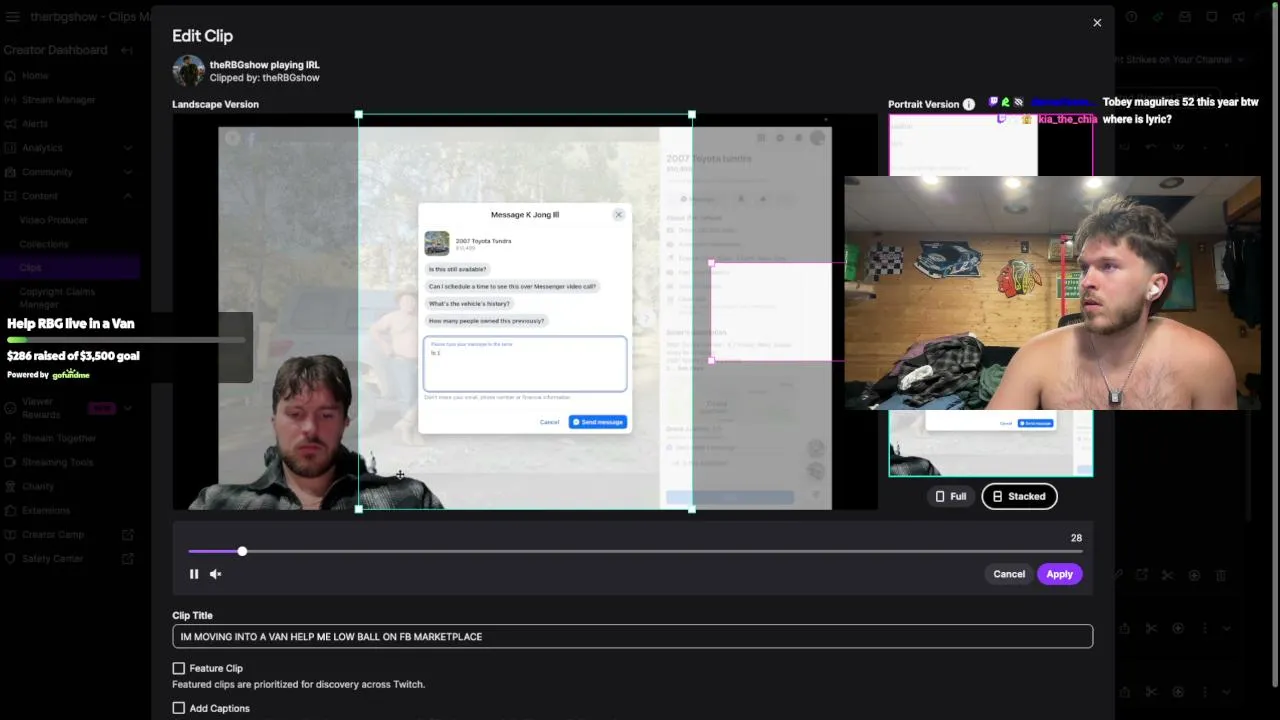Click the clip timeline scrubber handle
Image resolution: width=1280 pixels, height=720 pixels.
[x=242, y=551]
